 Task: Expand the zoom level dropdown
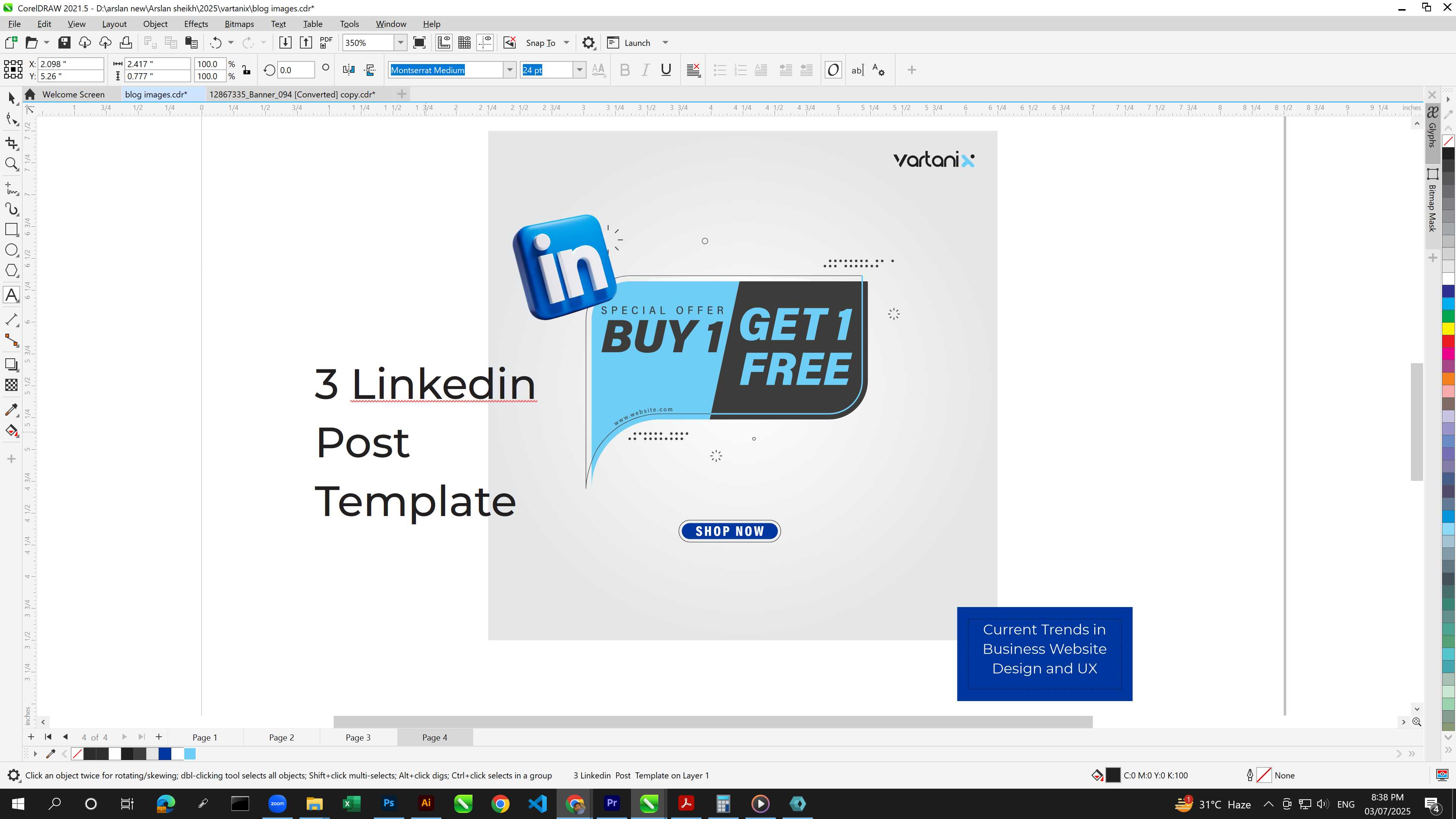click(401, 42)
